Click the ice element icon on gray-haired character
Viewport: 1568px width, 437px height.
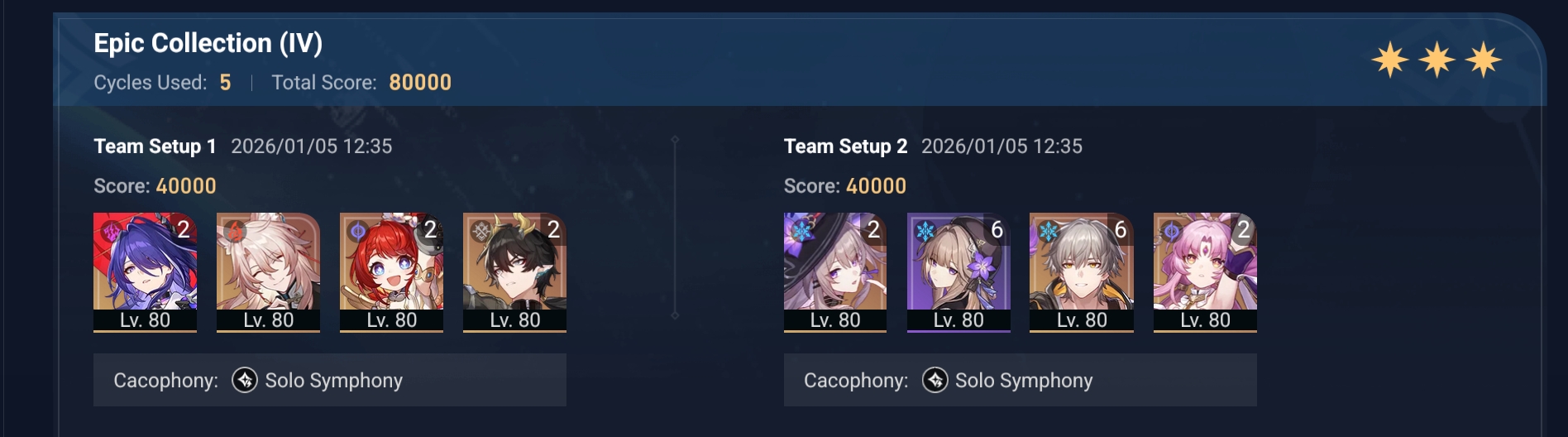[x=1049, y=231]
